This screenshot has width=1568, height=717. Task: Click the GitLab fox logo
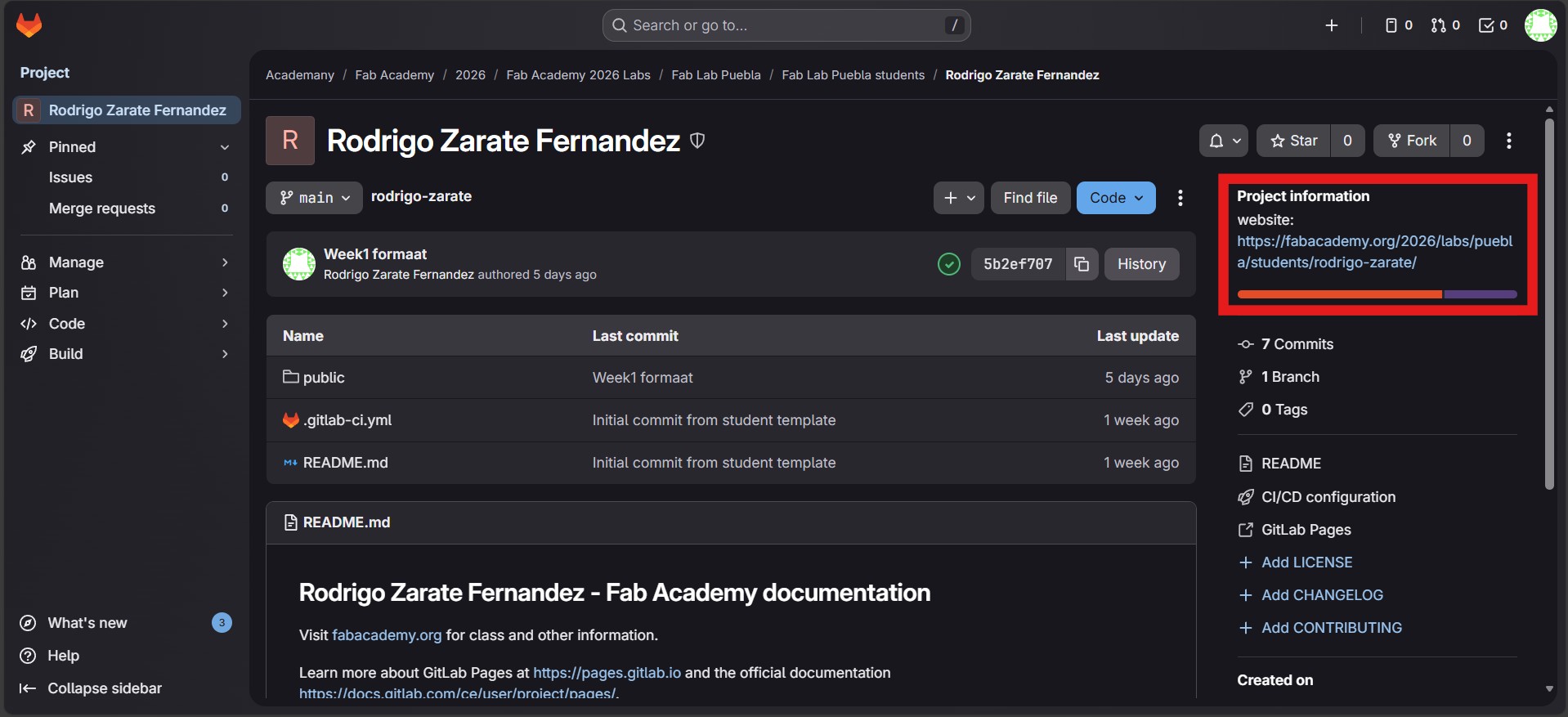(29, 25)
